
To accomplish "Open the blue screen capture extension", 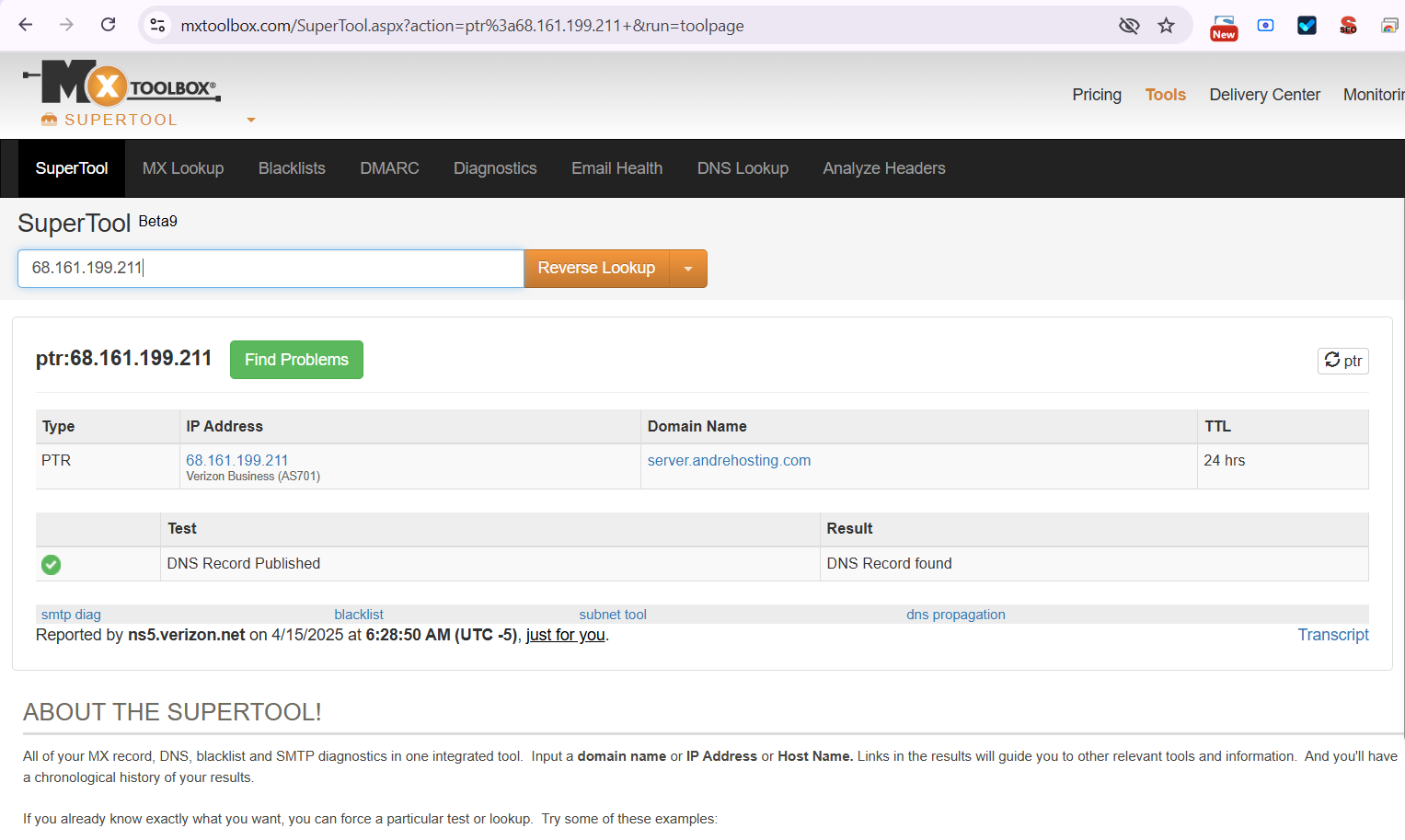I will tap(1266, 26).
